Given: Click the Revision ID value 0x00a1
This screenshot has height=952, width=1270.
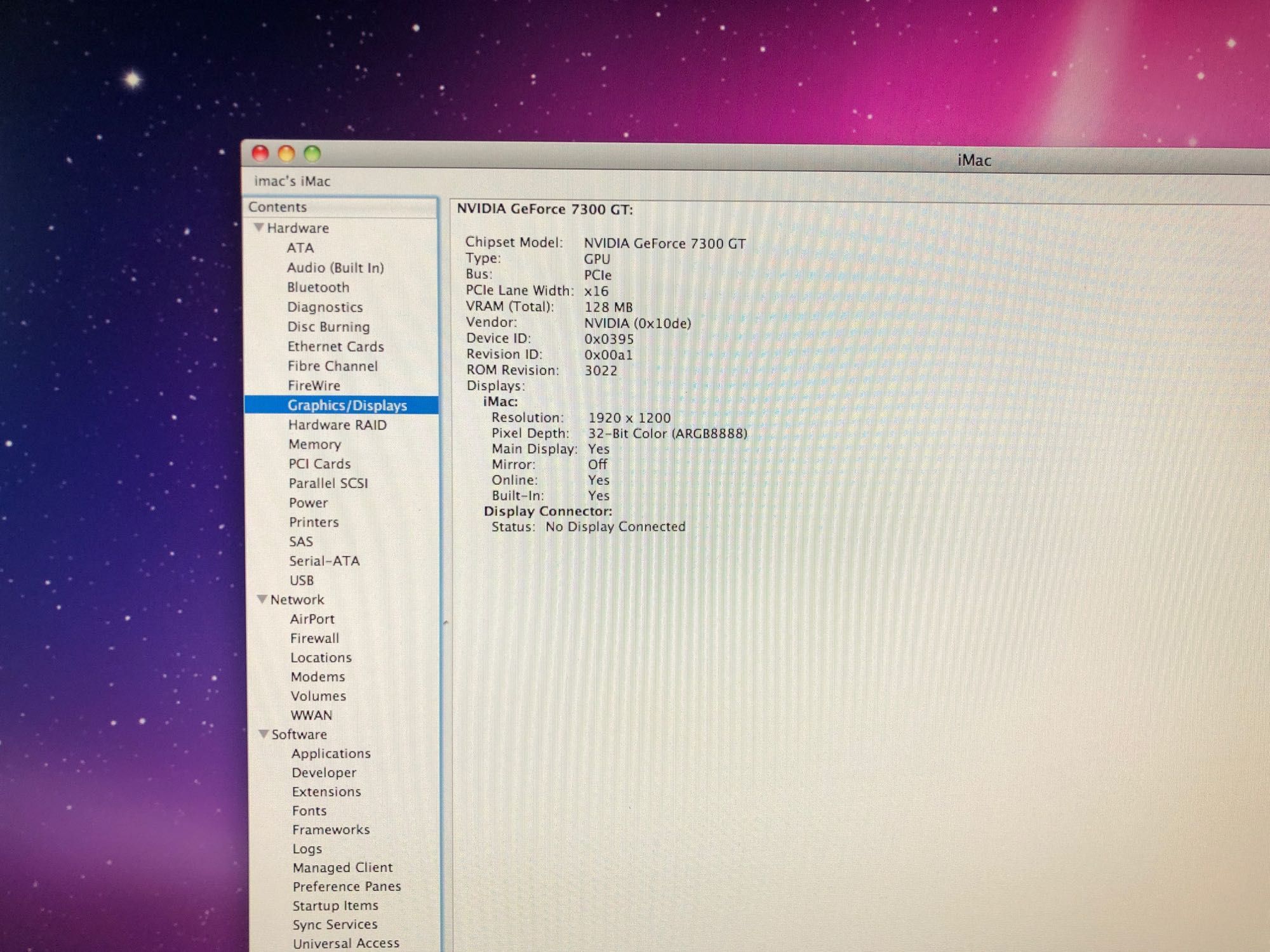Looking at the screenshot, I should (608, 355).
